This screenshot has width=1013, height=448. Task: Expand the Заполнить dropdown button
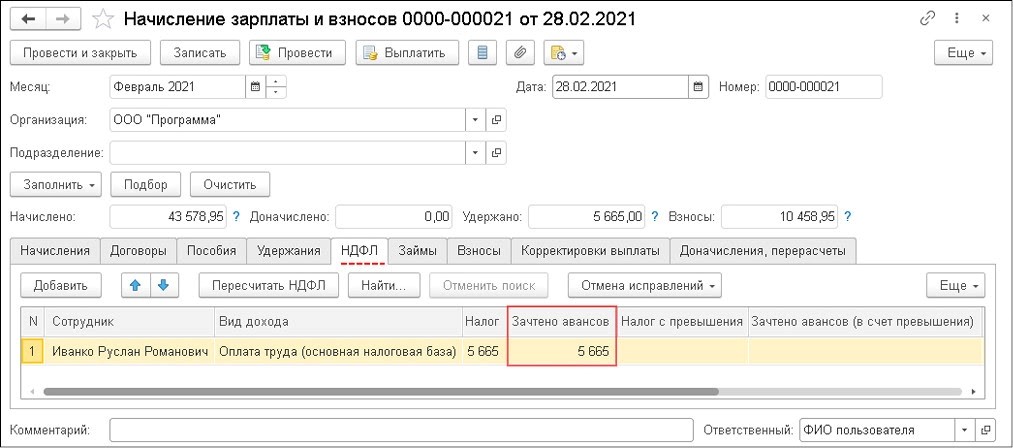[x=55, y=184]
